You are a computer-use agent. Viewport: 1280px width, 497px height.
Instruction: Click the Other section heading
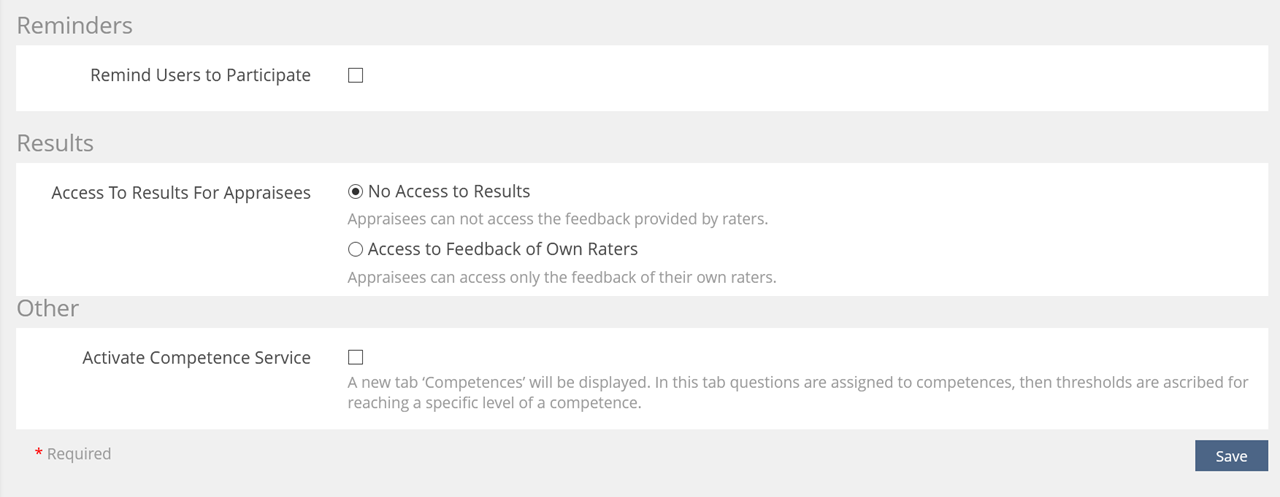[48, 308]
